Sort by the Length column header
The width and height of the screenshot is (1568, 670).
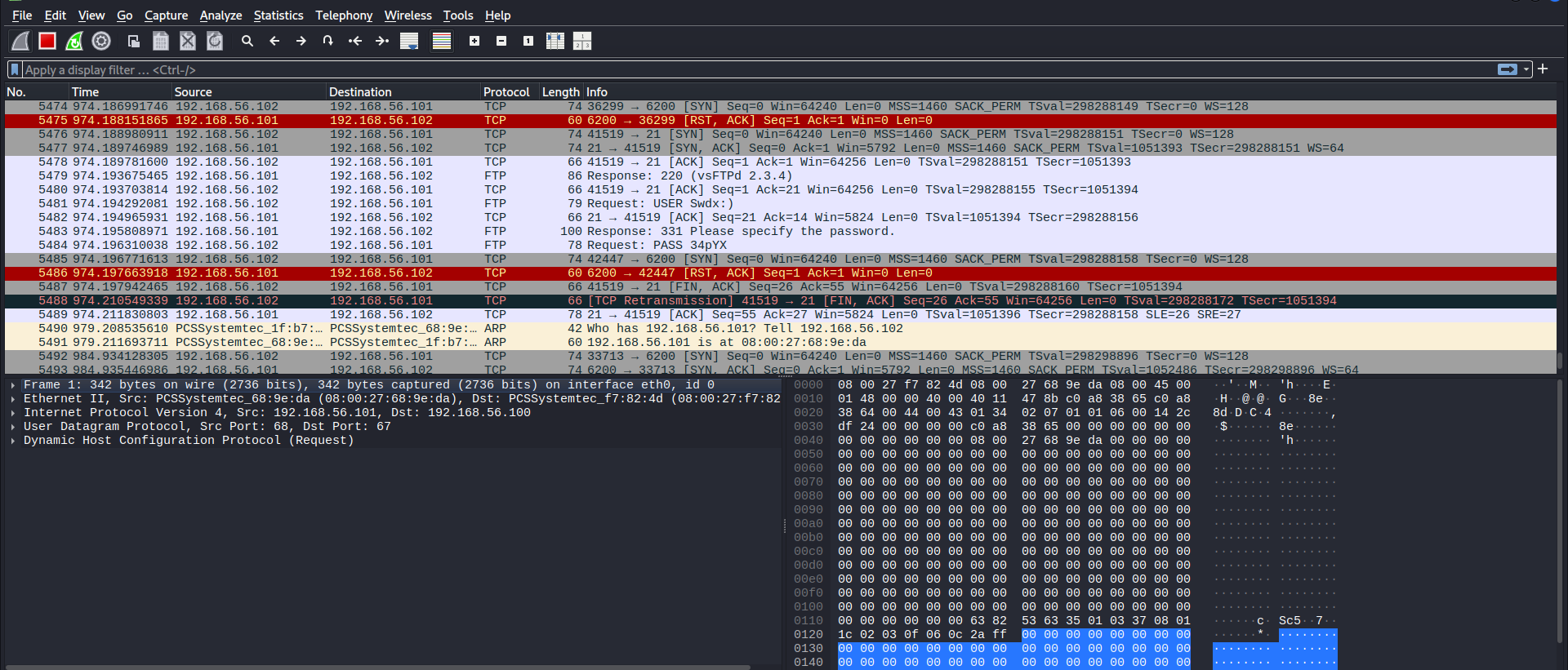(561, 92)
